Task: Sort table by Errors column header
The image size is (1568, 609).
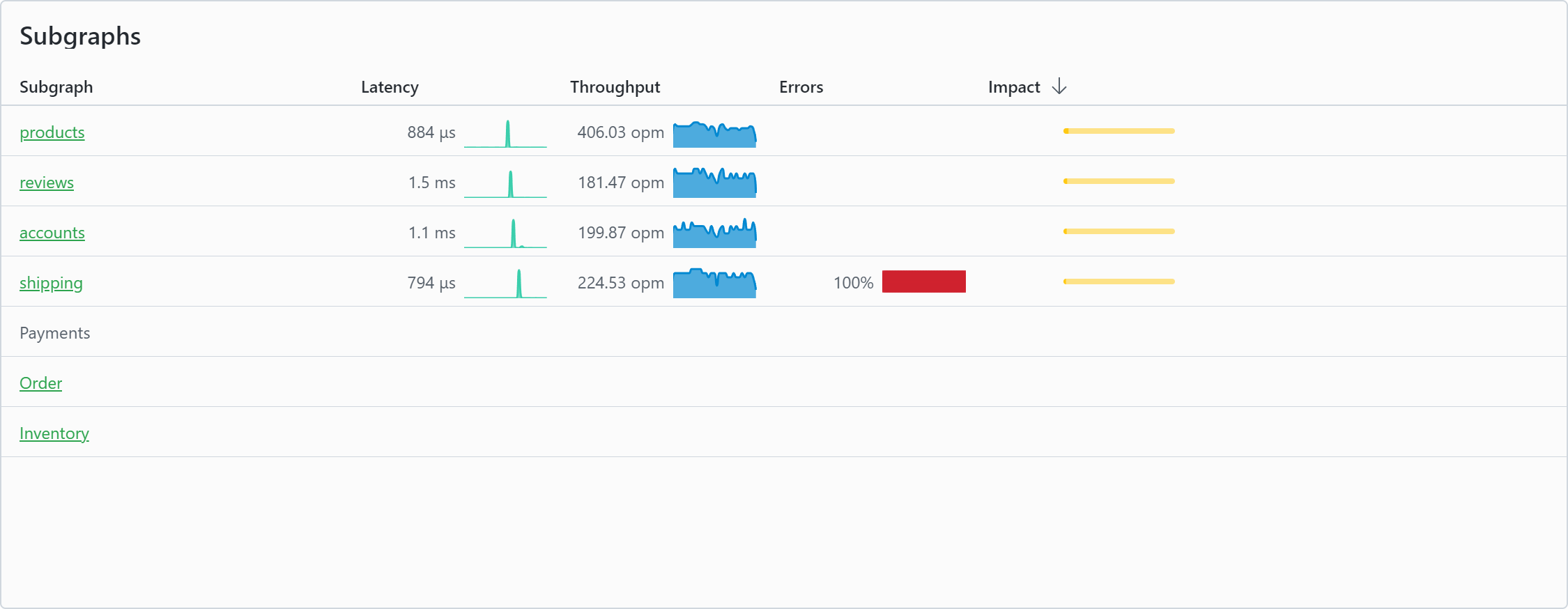Action: click(x=801, y=87)
